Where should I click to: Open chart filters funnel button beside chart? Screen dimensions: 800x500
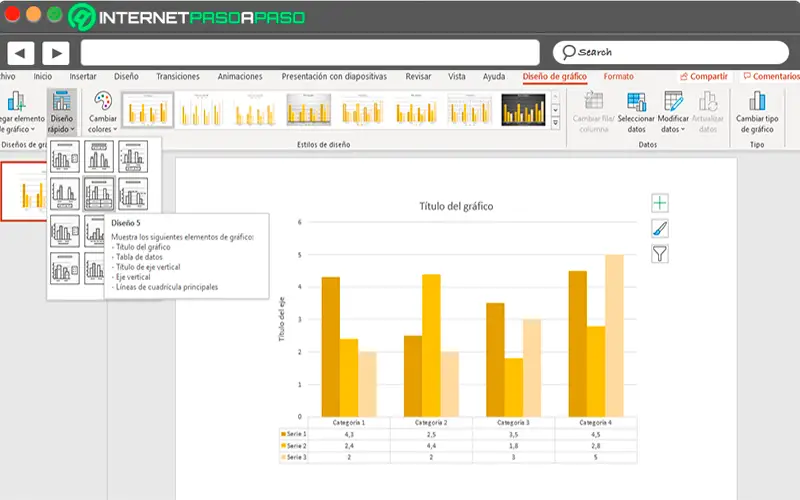660,254
